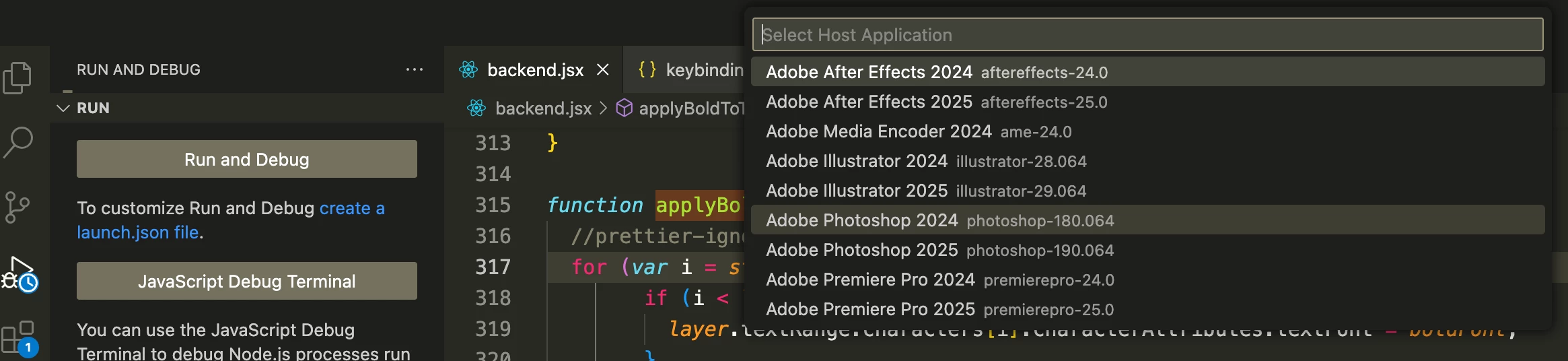Focus the Select Host Application input
The height and width of the screenshot is (361, 1568).
[1147, 34]
